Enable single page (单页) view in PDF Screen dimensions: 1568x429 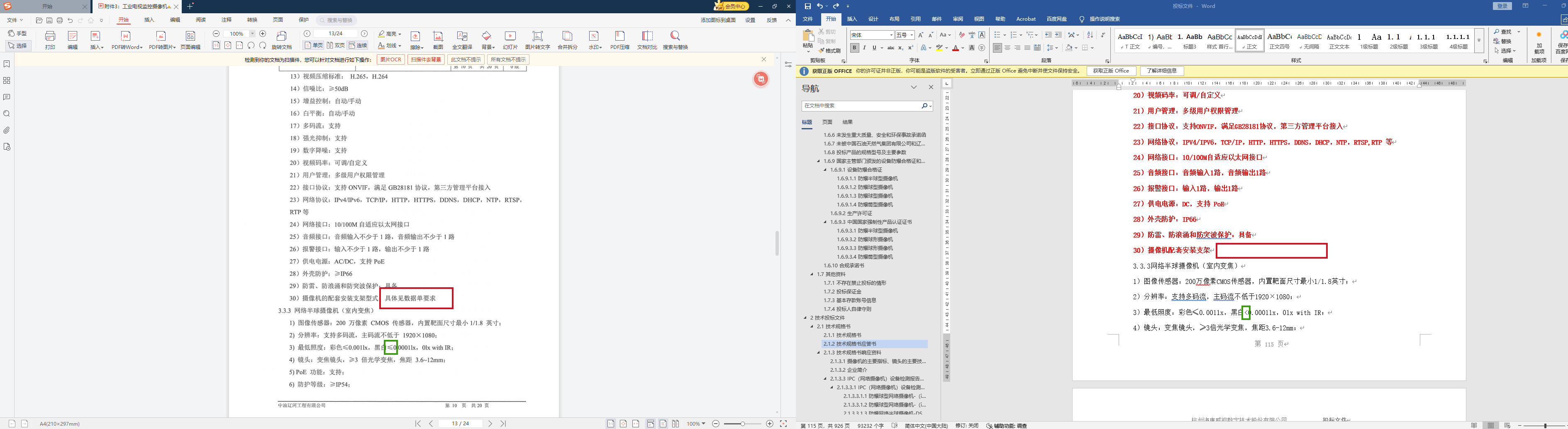point(314,46)
